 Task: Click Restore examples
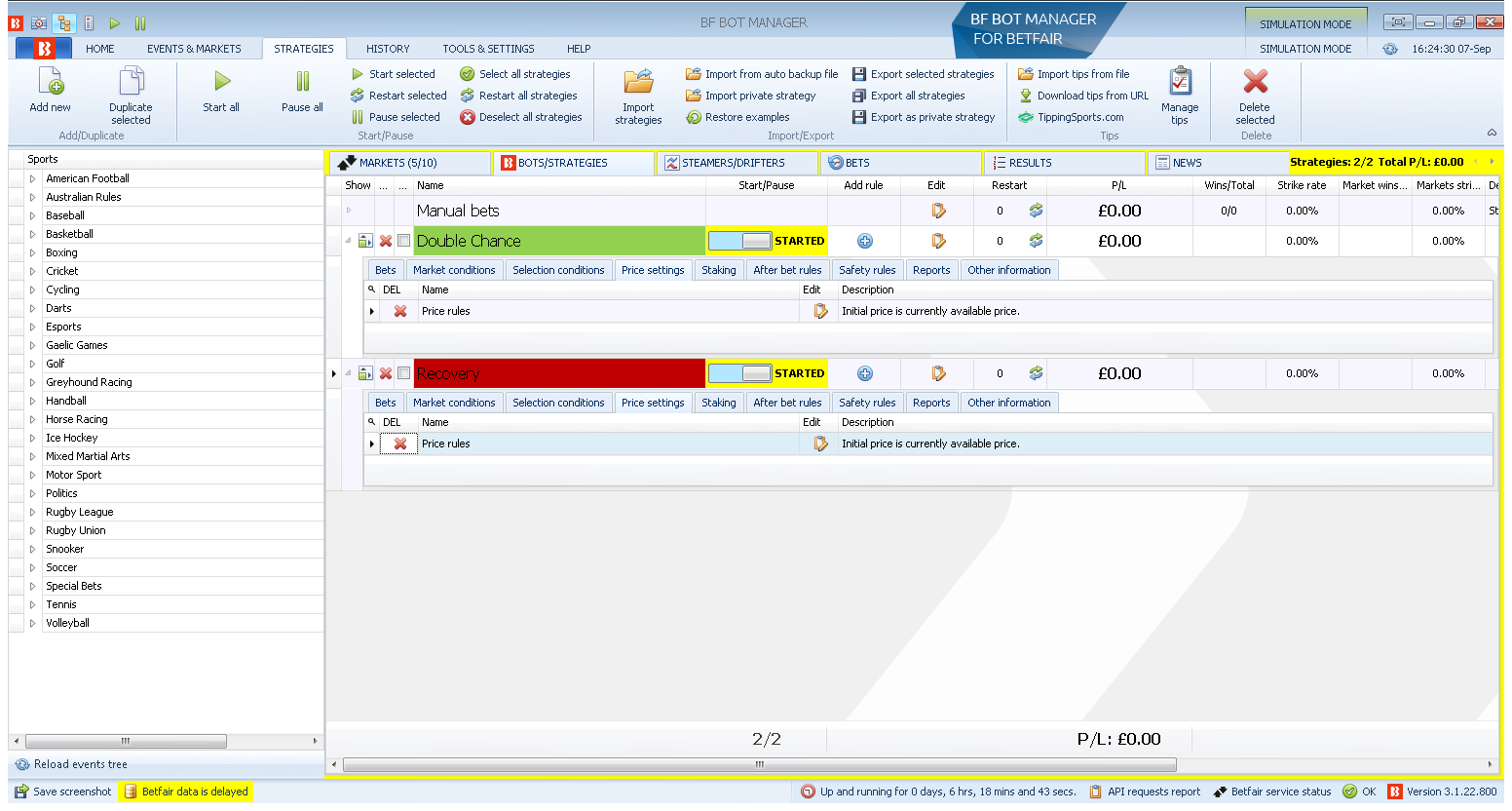[737, 117]
